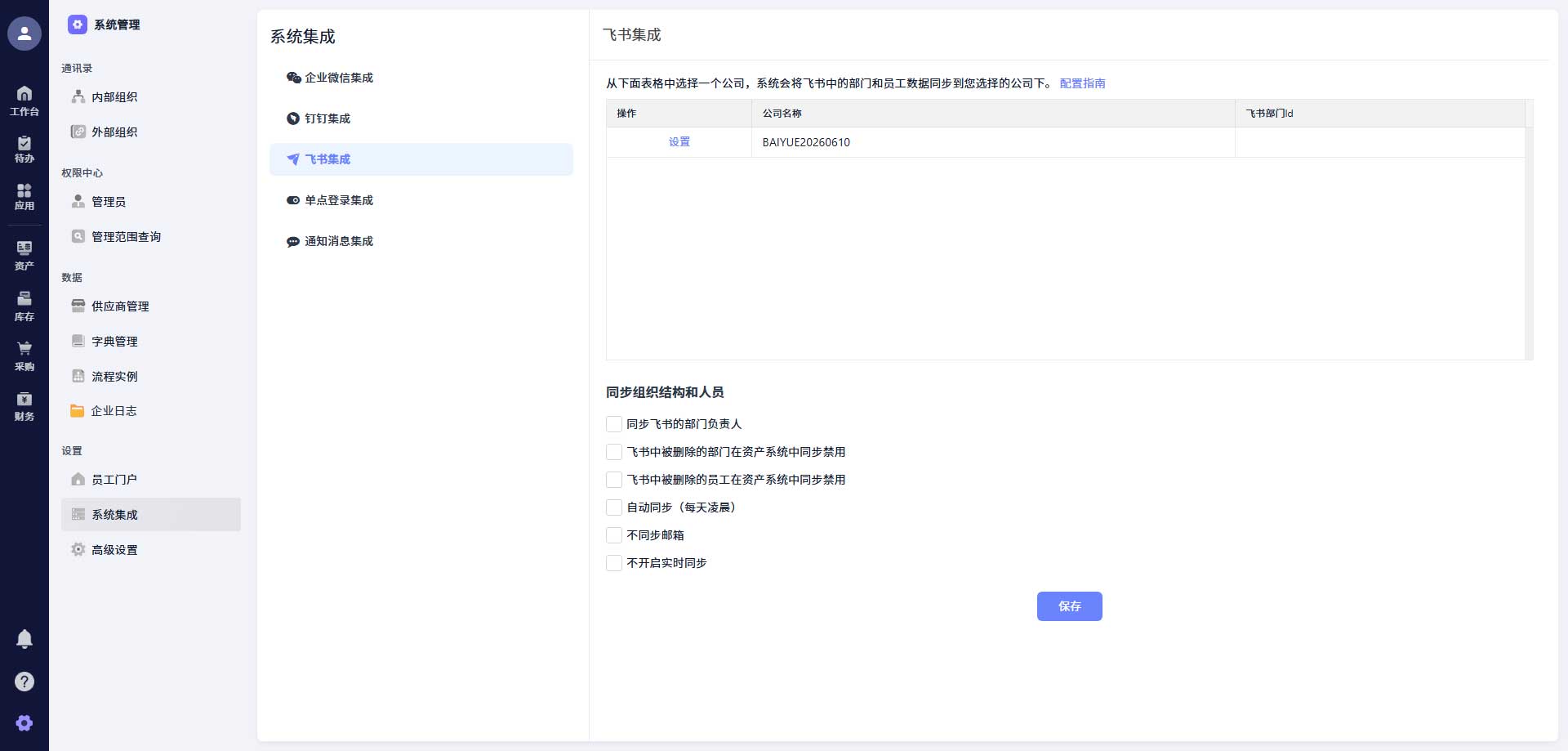The image size is (1568, 751).
Task: Enable 同步飞书的部门负责人 checkbox
Action: tap(614, 424)
